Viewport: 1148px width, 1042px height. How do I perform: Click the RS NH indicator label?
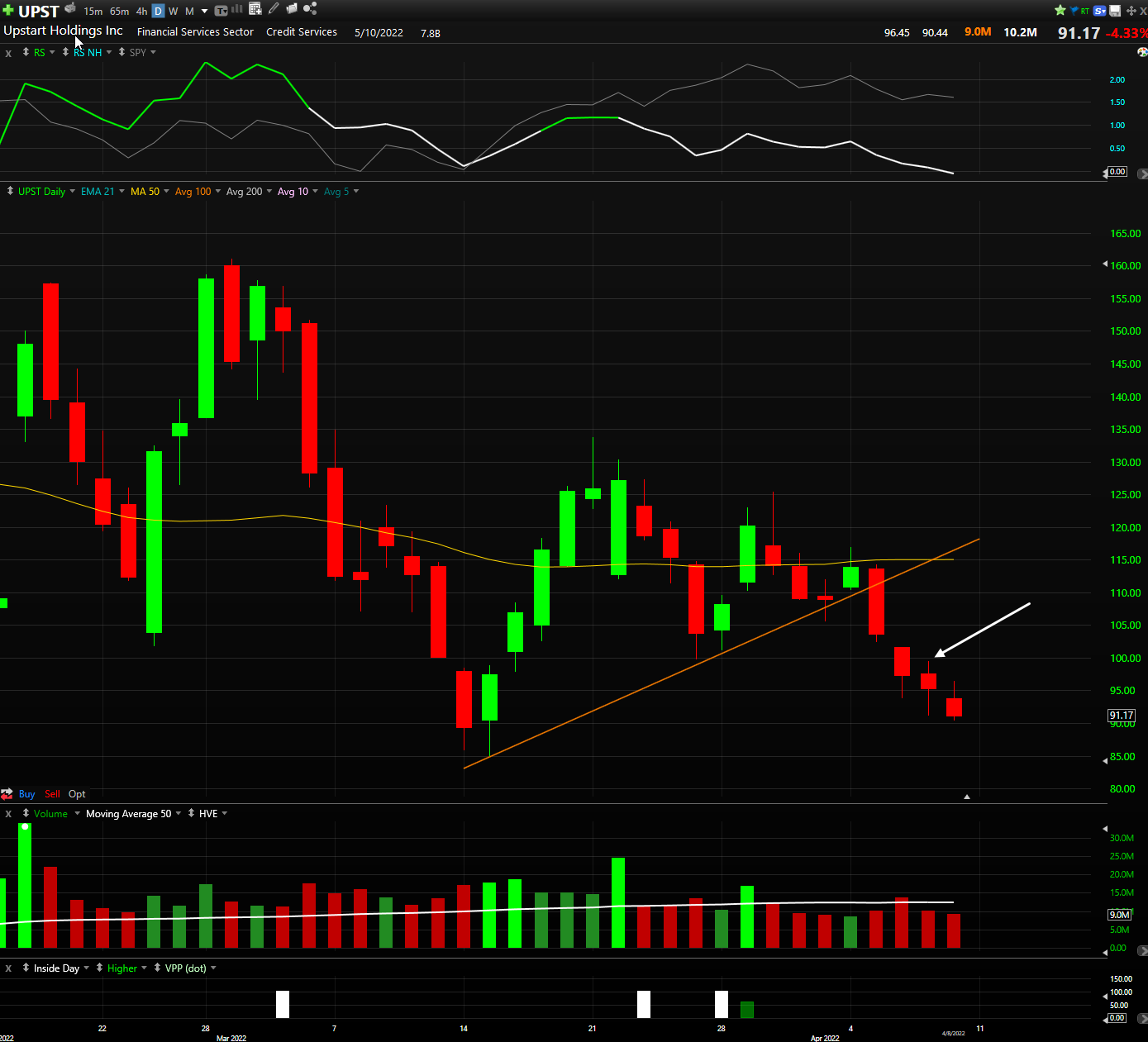88,52
